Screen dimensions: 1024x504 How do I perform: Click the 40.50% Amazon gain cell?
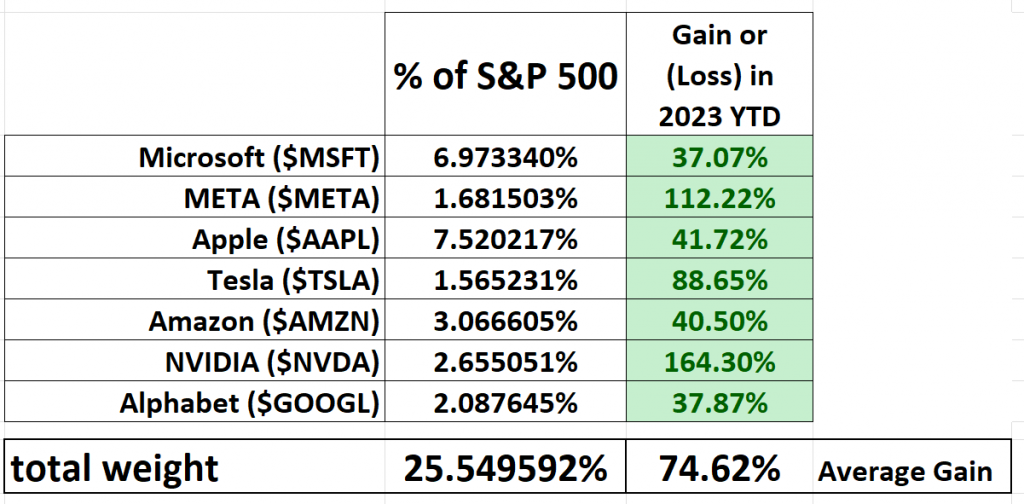[720, 322]
